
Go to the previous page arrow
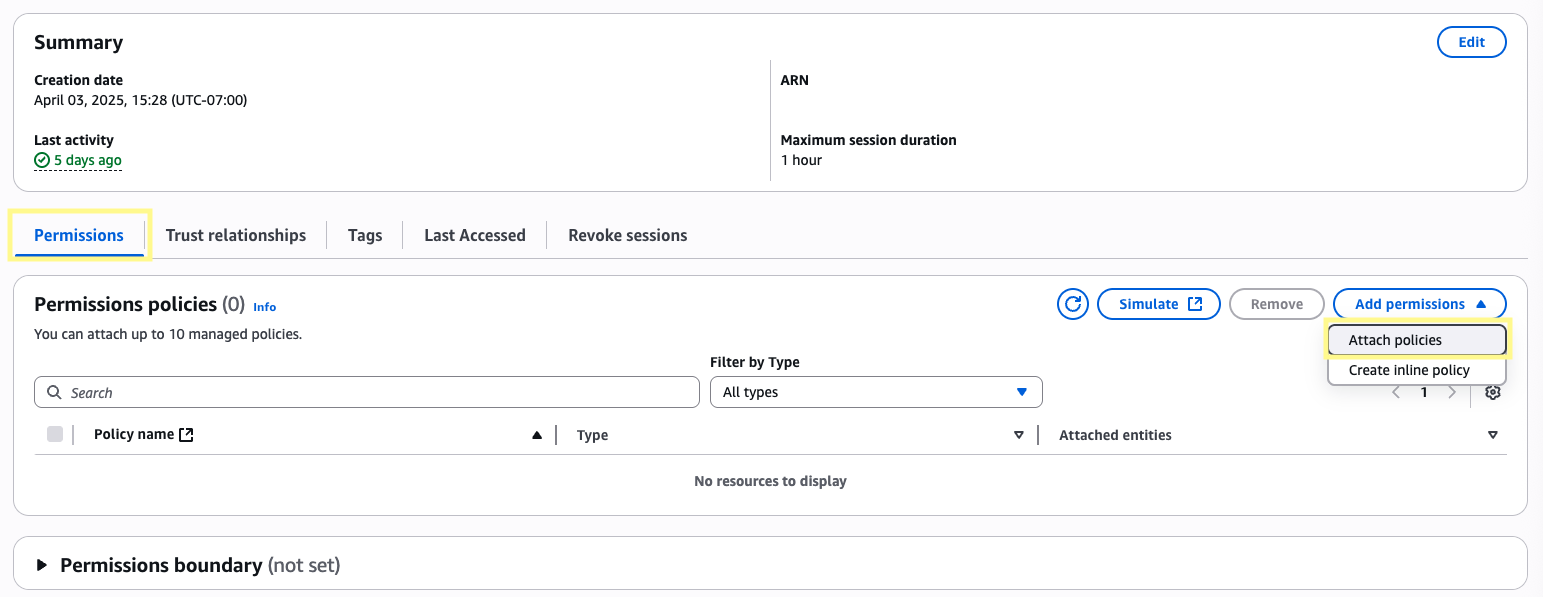click(x=1397, y=393)
